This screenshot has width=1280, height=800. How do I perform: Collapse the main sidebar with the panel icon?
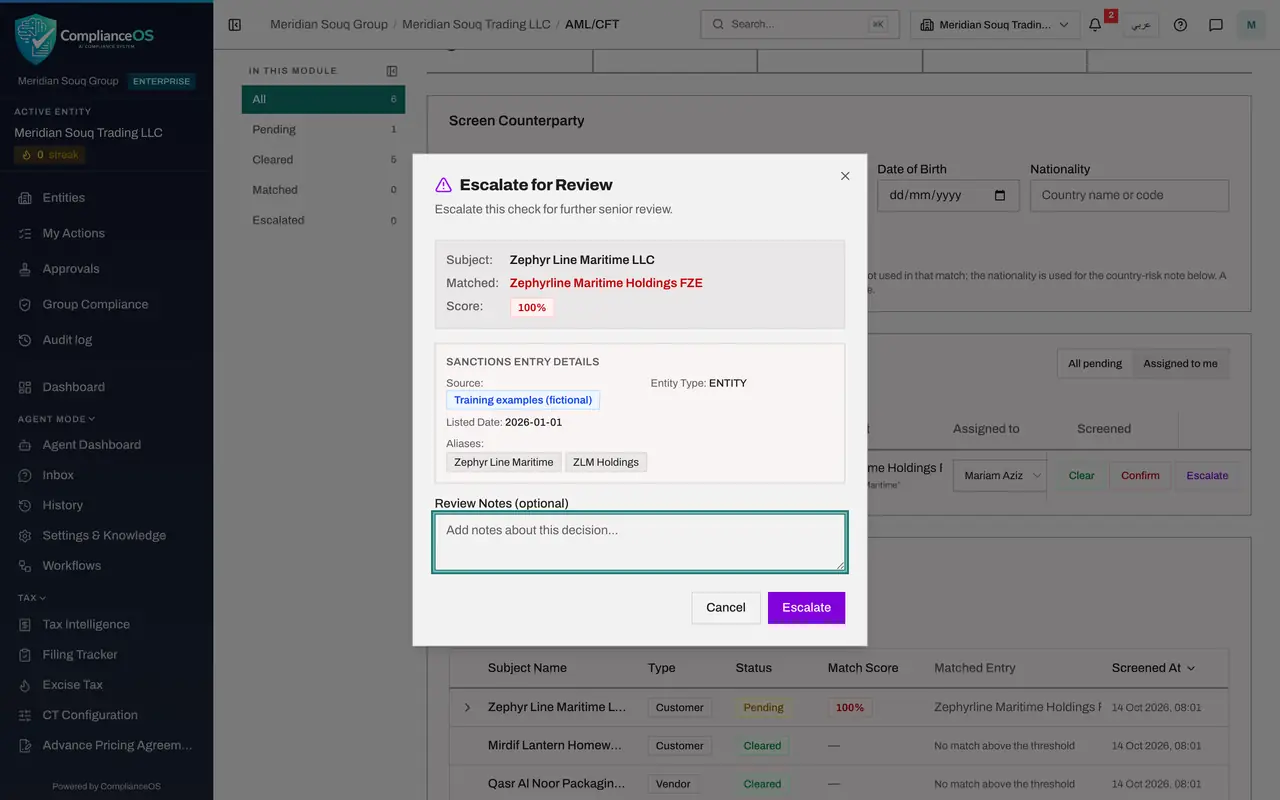(x=235, y=25)
